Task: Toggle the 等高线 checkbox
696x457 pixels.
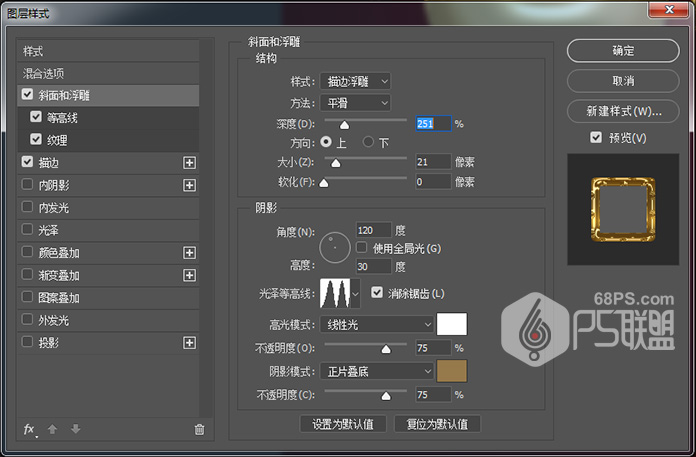Action: [36, 117]
